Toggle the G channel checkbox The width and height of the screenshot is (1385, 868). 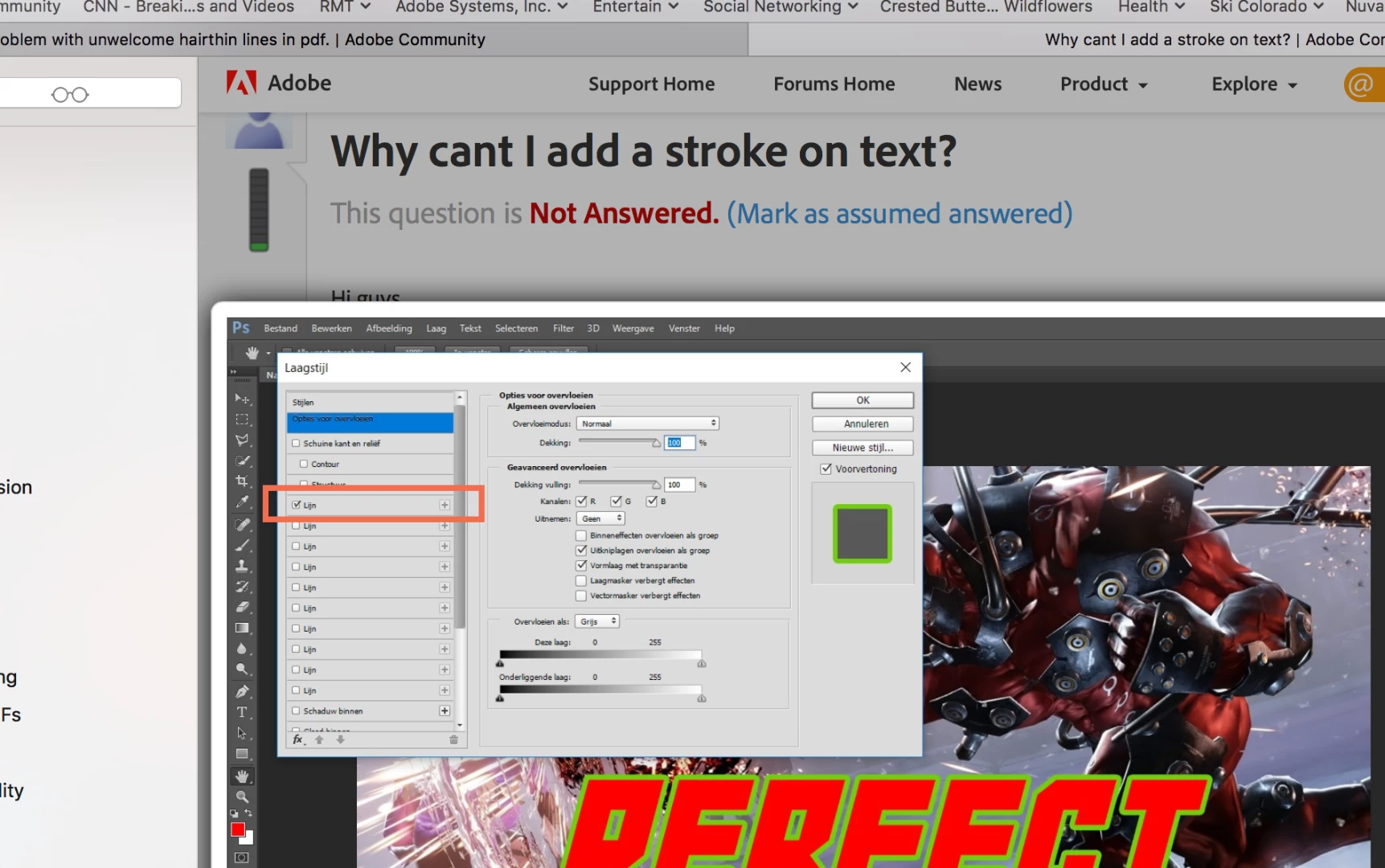point(617,502)
